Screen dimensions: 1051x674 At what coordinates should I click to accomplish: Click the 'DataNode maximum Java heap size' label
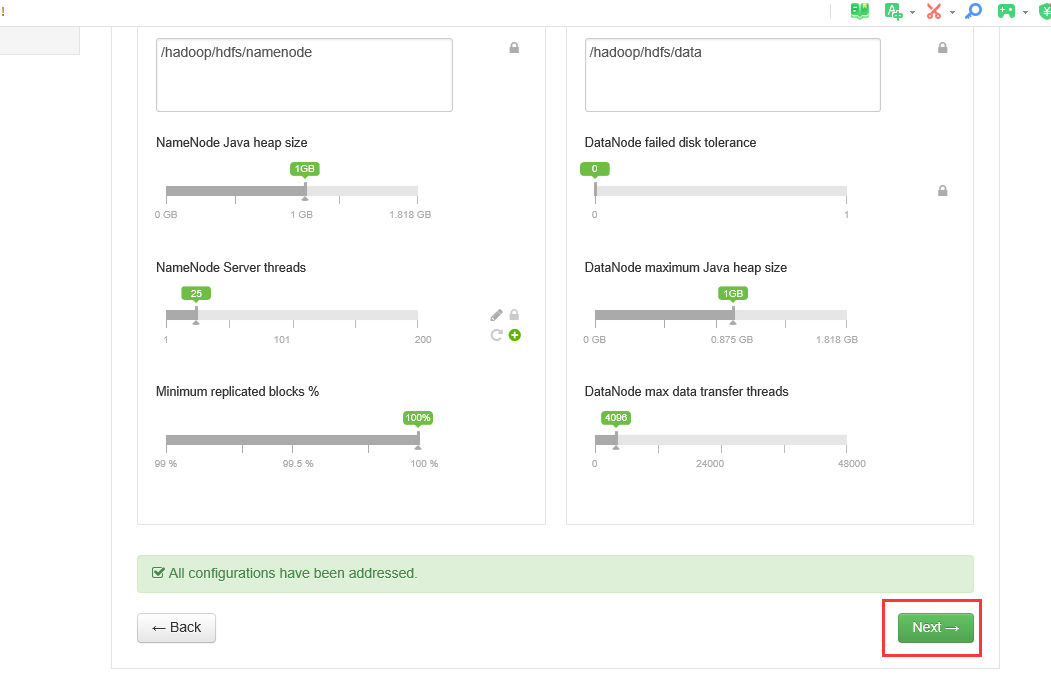coord(686,267)
